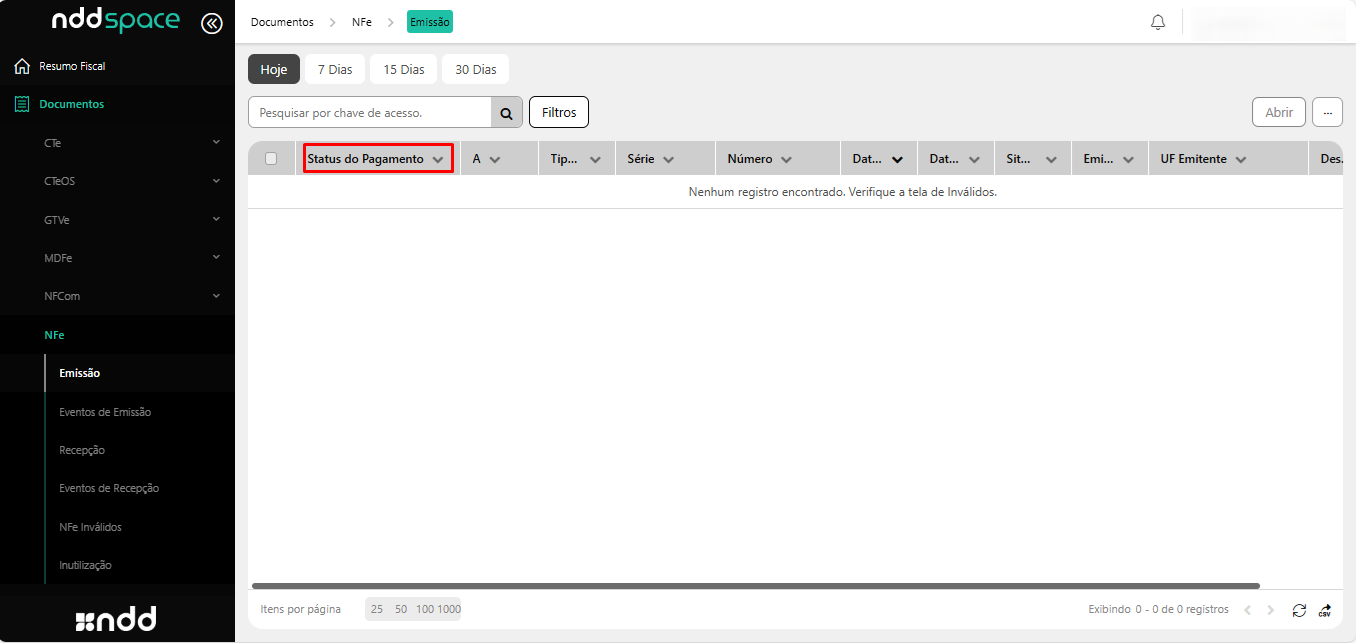Viewport: 1356px width, 643px height.
Task: Select the 30 Dias period tab
Action: [475, 69]
